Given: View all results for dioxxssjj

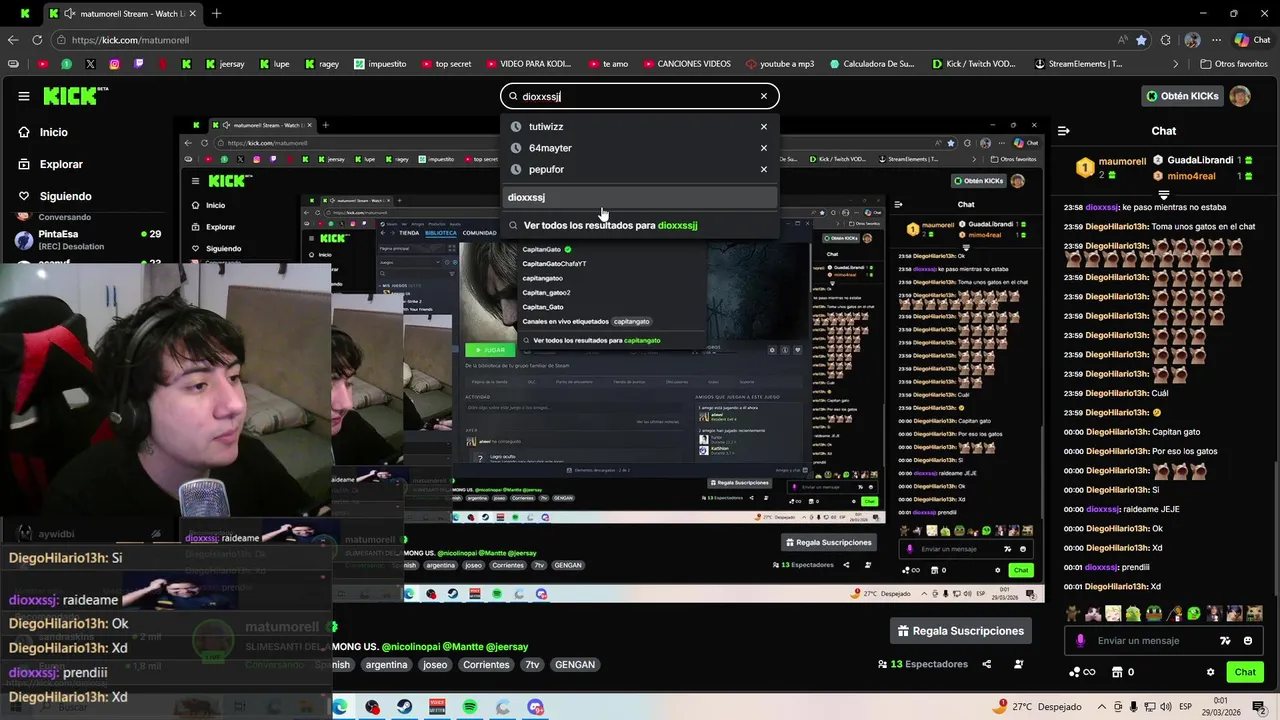Looking at the screenshot, I should 640,225.
